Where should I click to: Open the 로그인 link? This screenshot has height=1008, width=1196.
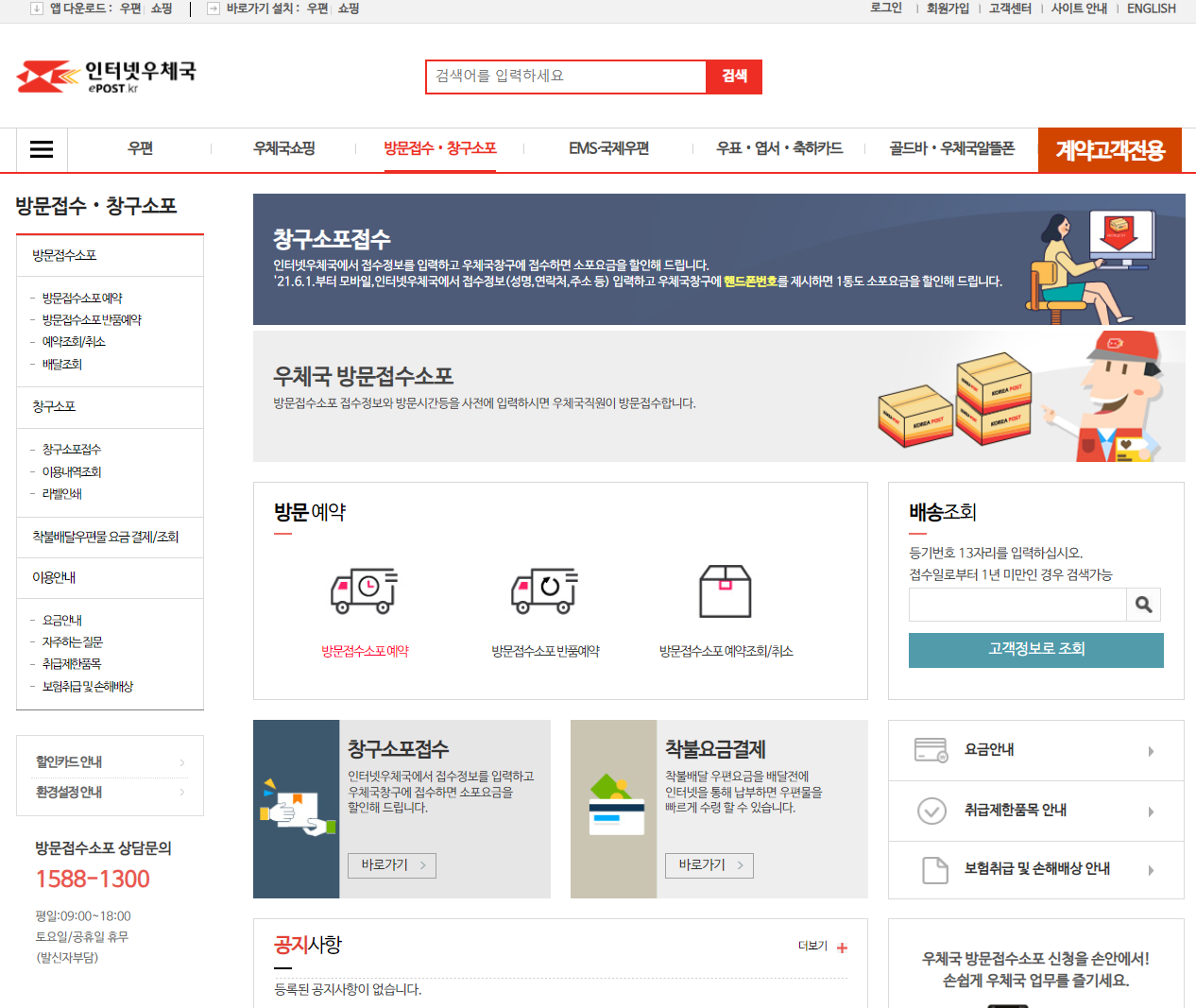883,8
